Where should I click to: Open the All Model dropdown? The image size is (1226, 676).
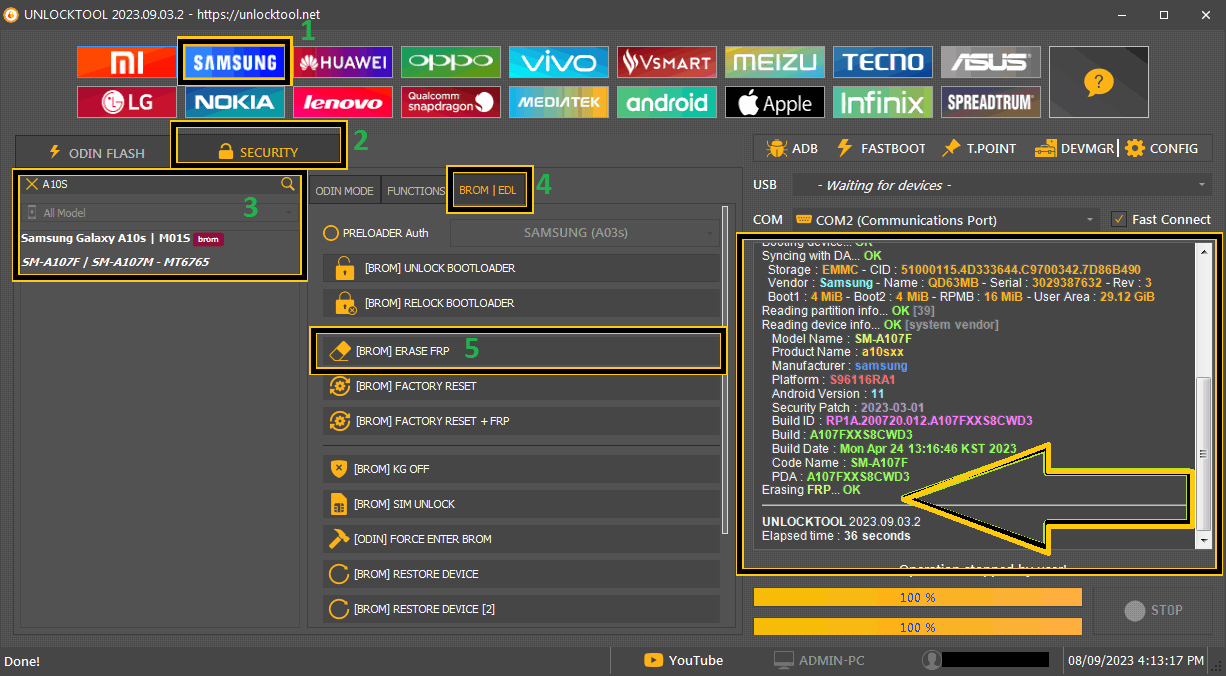click(160, 213)
